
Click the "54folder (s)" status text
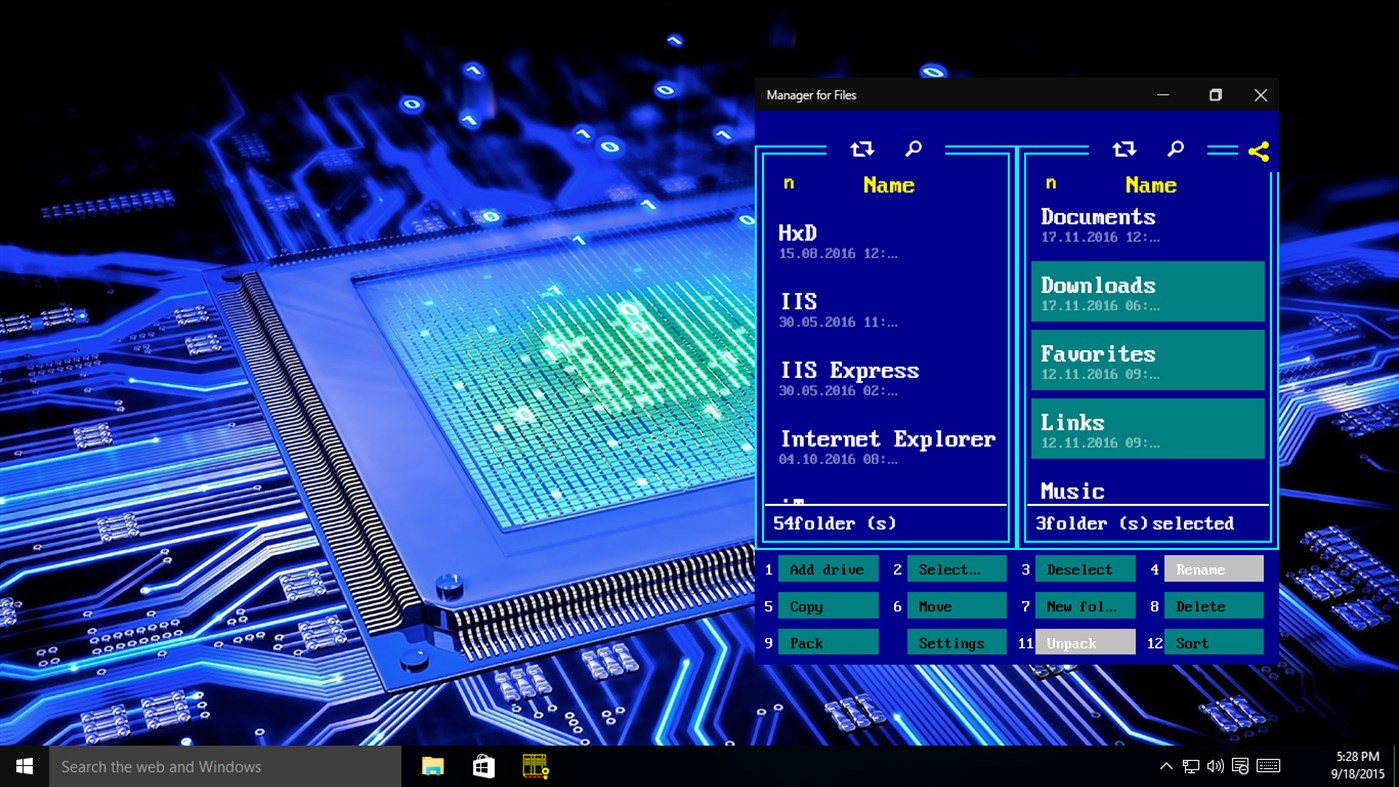(835, 523)
